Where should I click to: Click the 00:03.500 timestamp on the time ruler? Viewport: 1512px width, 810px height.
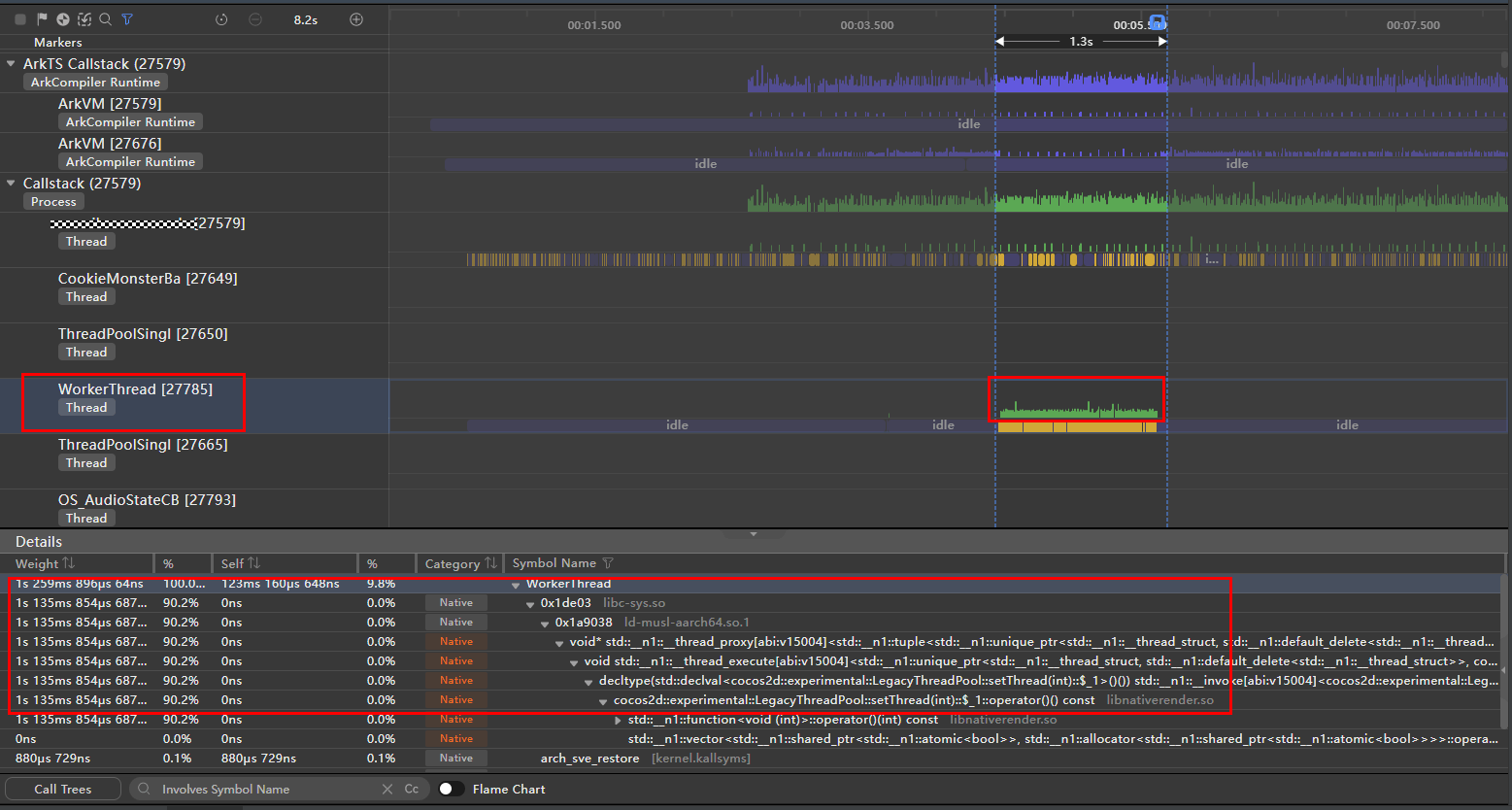coord(867,25)
